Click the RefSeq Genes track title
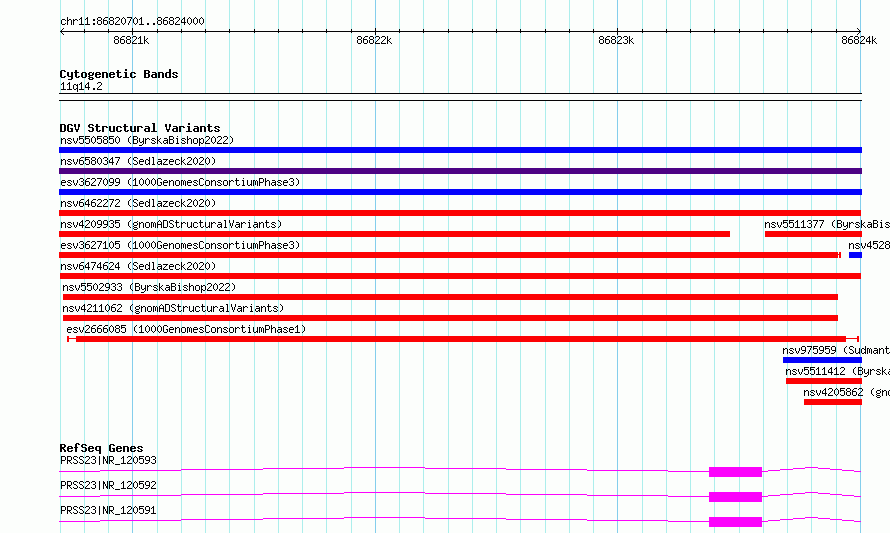Image resolution: width=890 pixels, height=533 pixels. click(x=101, y=448)
